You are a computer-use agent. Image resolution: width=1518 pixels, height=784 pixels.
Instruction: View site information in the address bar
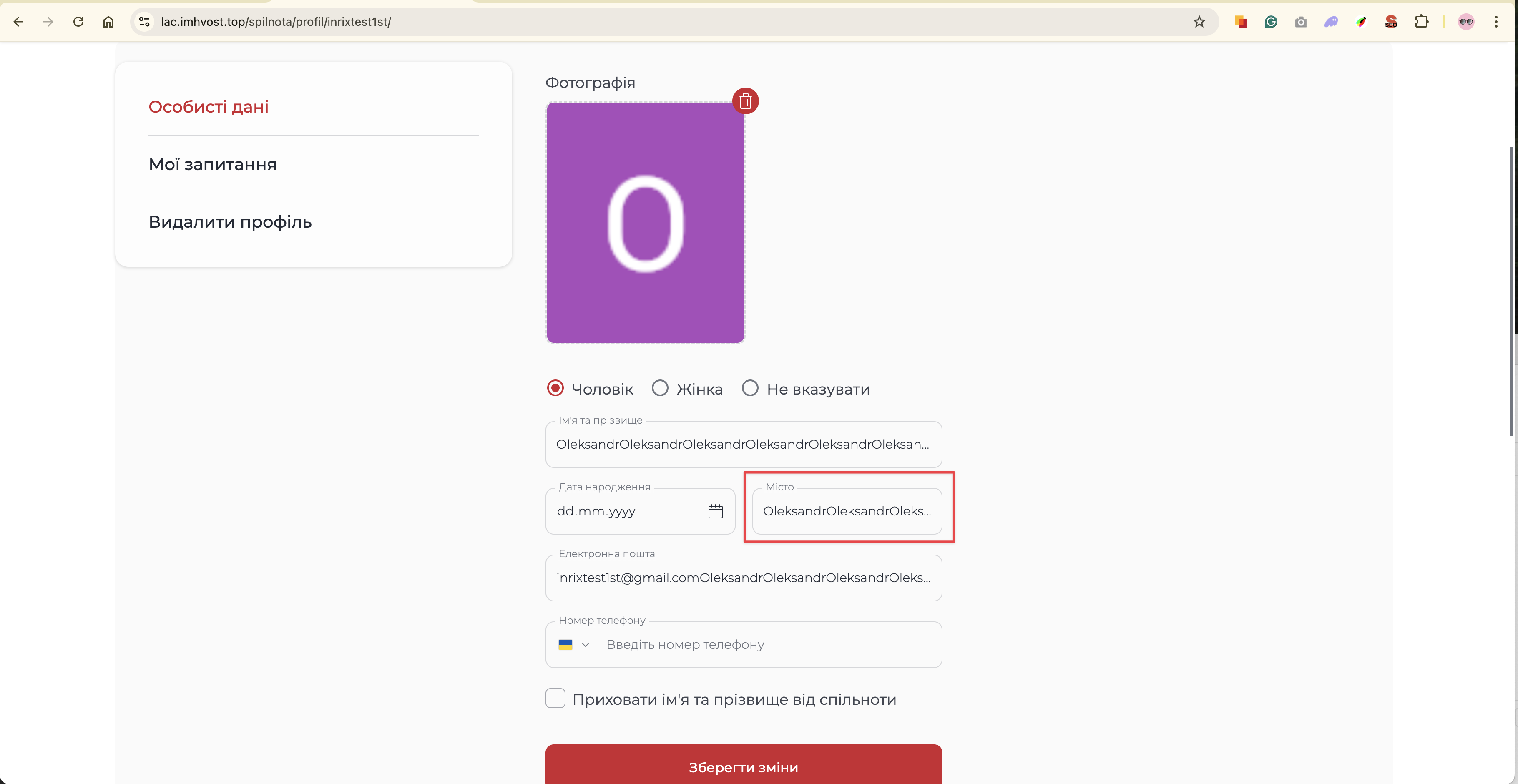click(144, 22)
